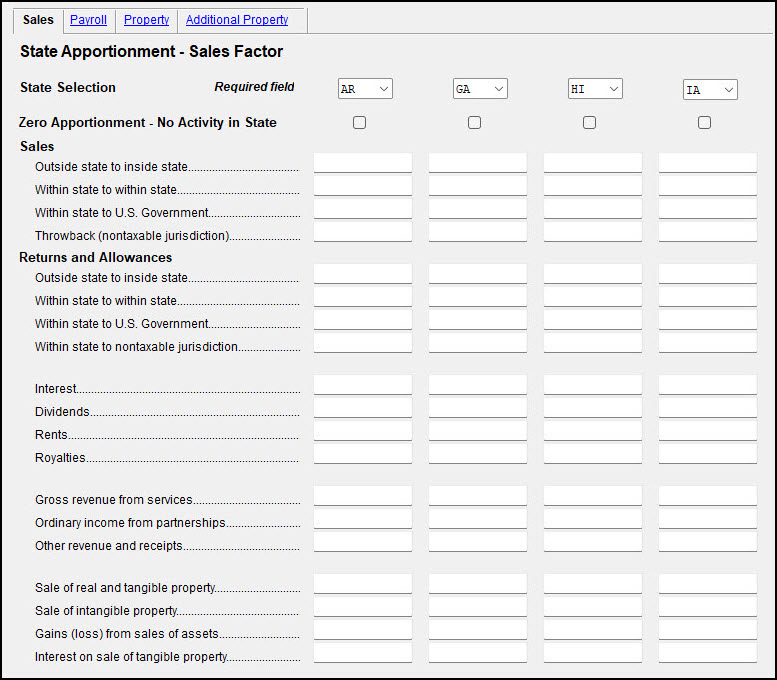Click Sale of intangible property HI field
The width and height of the screenshot is (777, 680).
click(x=593, y=607)
